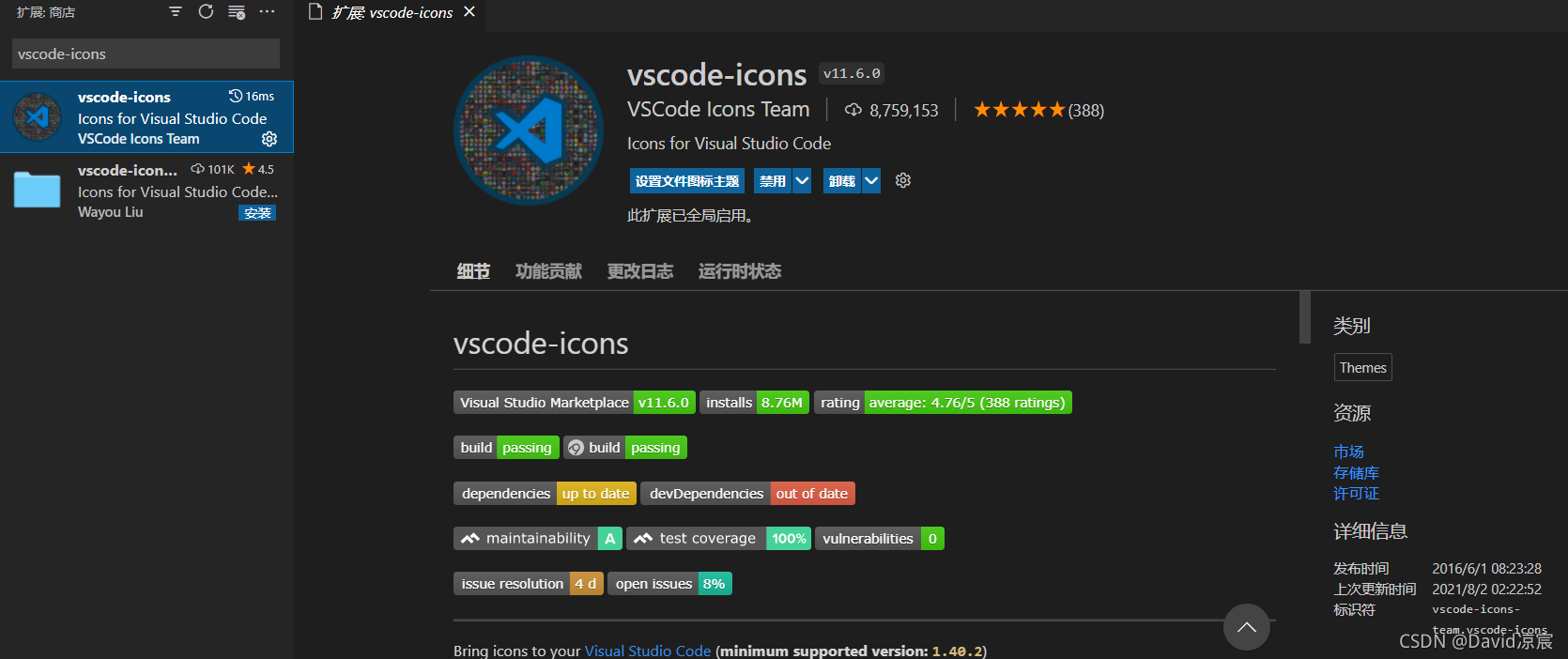This screenshot has height=659, width=1568.
Task: Click the Visual Studio Marketplace v11.6.0 badge
Action: pos(575,402)
